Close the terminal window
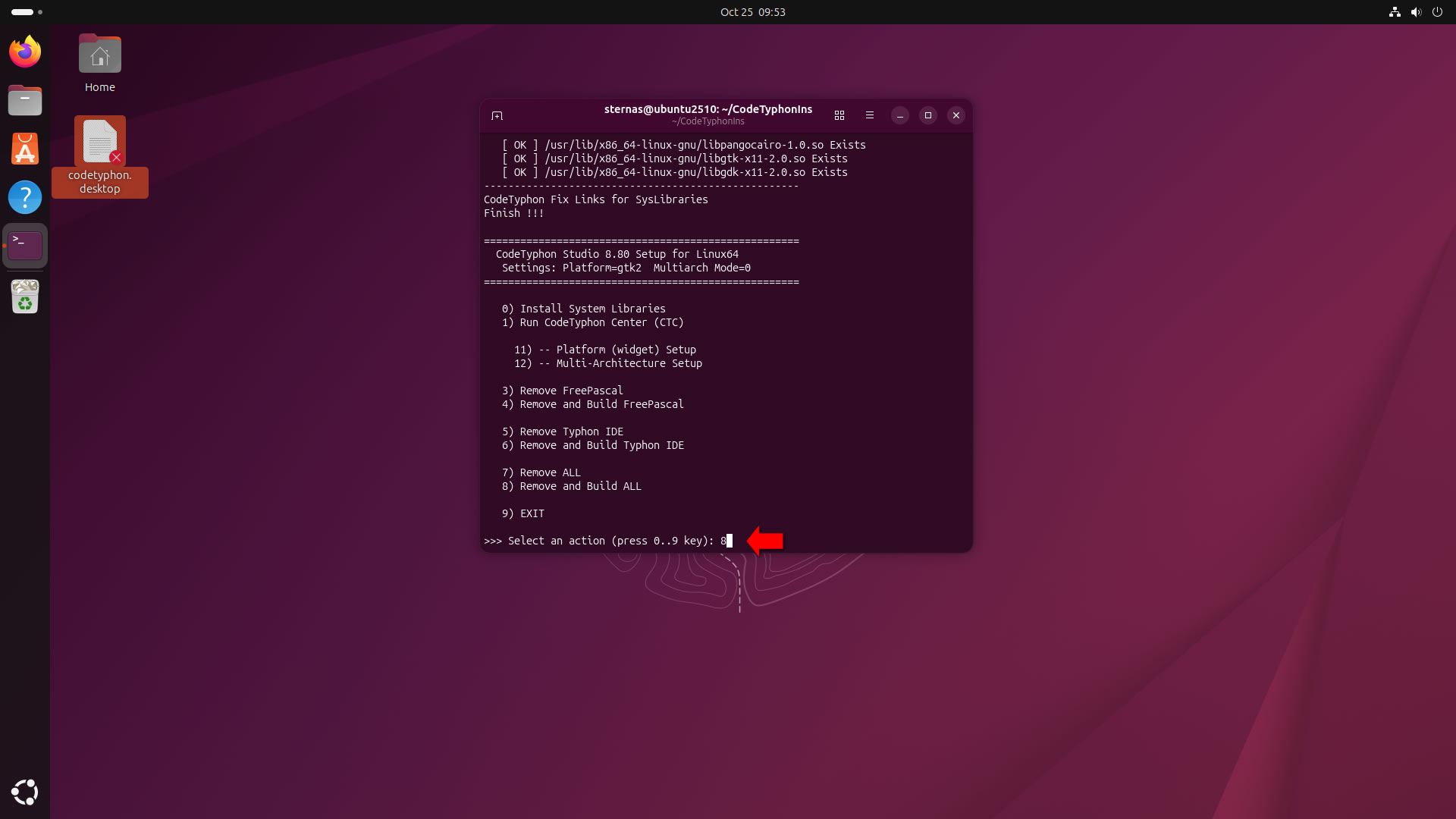This screenshot has height=819, width=1456. 955,115
